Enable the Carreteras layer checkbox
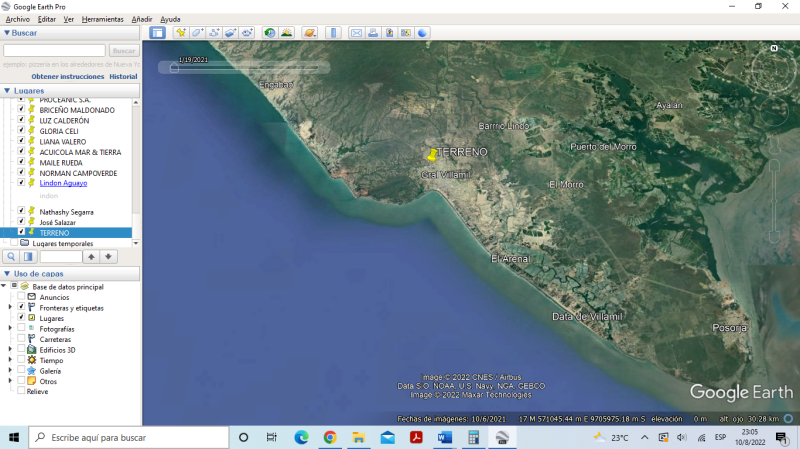The image size is (800, 449). click(21, 339)
